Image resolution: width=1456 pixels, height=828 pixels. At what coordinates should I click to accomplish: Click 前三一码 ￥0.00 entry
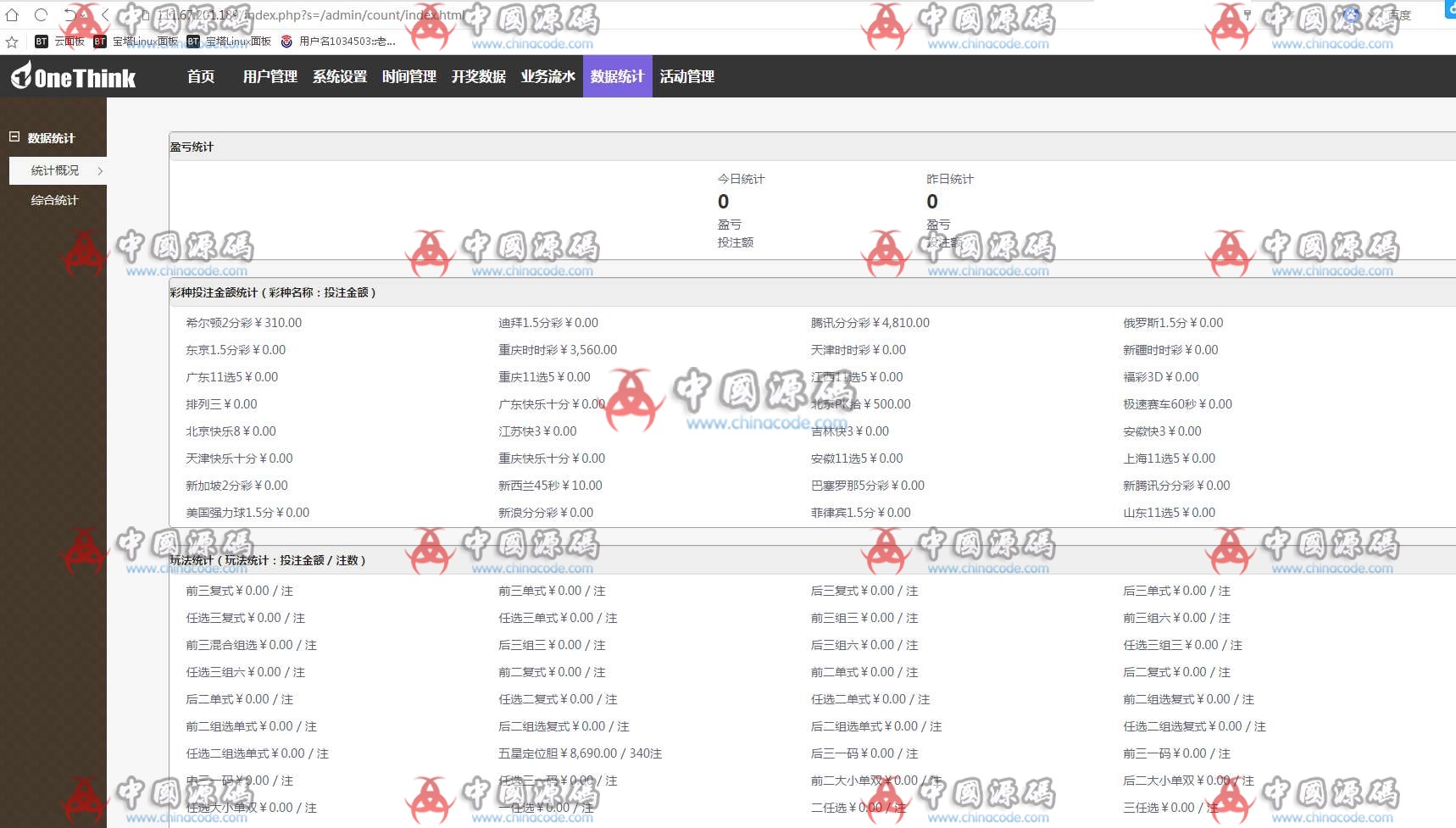pos(1177,753)
